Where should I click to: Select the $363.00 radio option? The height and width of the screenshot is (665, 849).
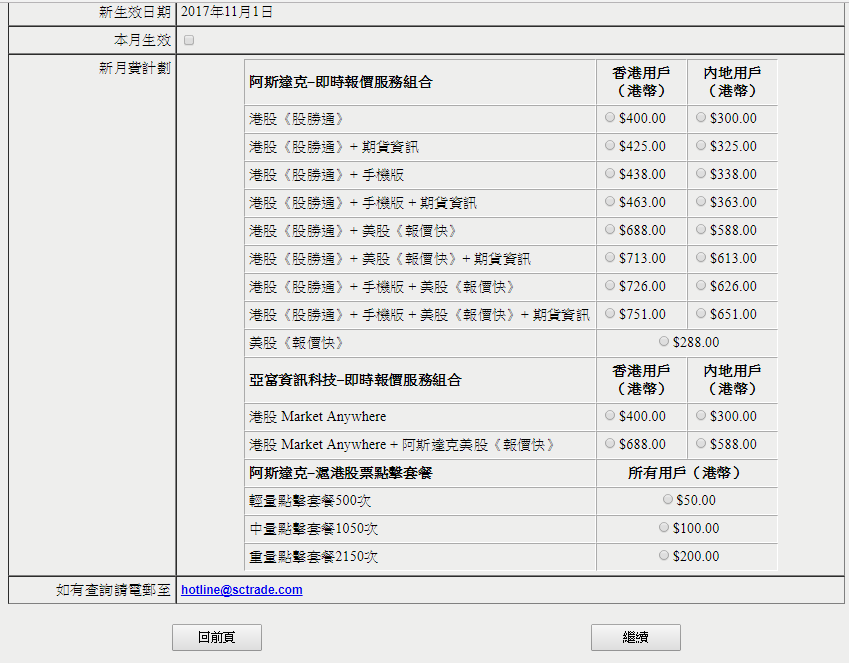coord(701,202)
